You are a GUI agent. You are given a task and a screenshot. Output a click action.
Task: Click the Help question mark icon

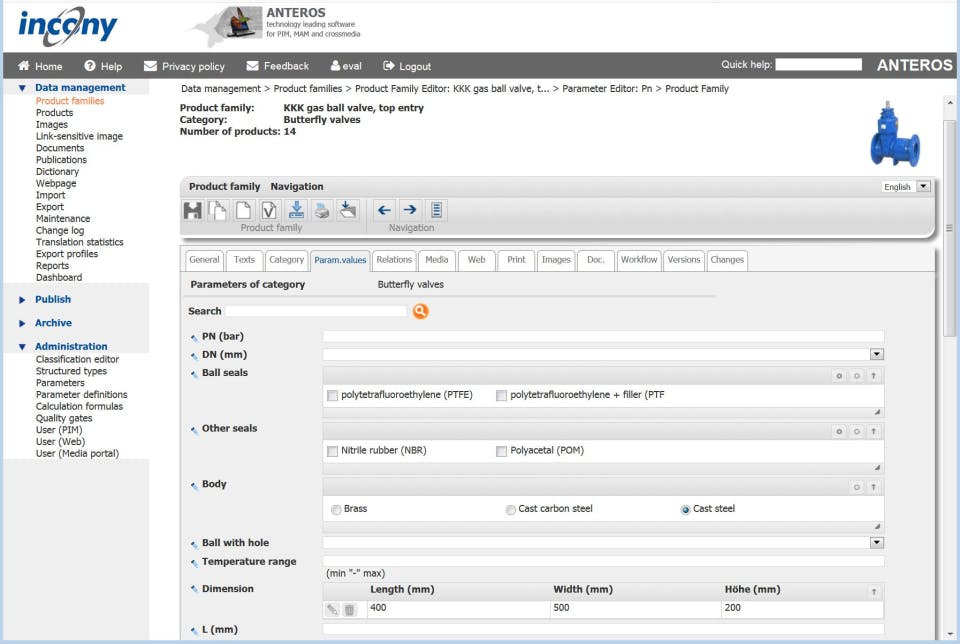90,66
